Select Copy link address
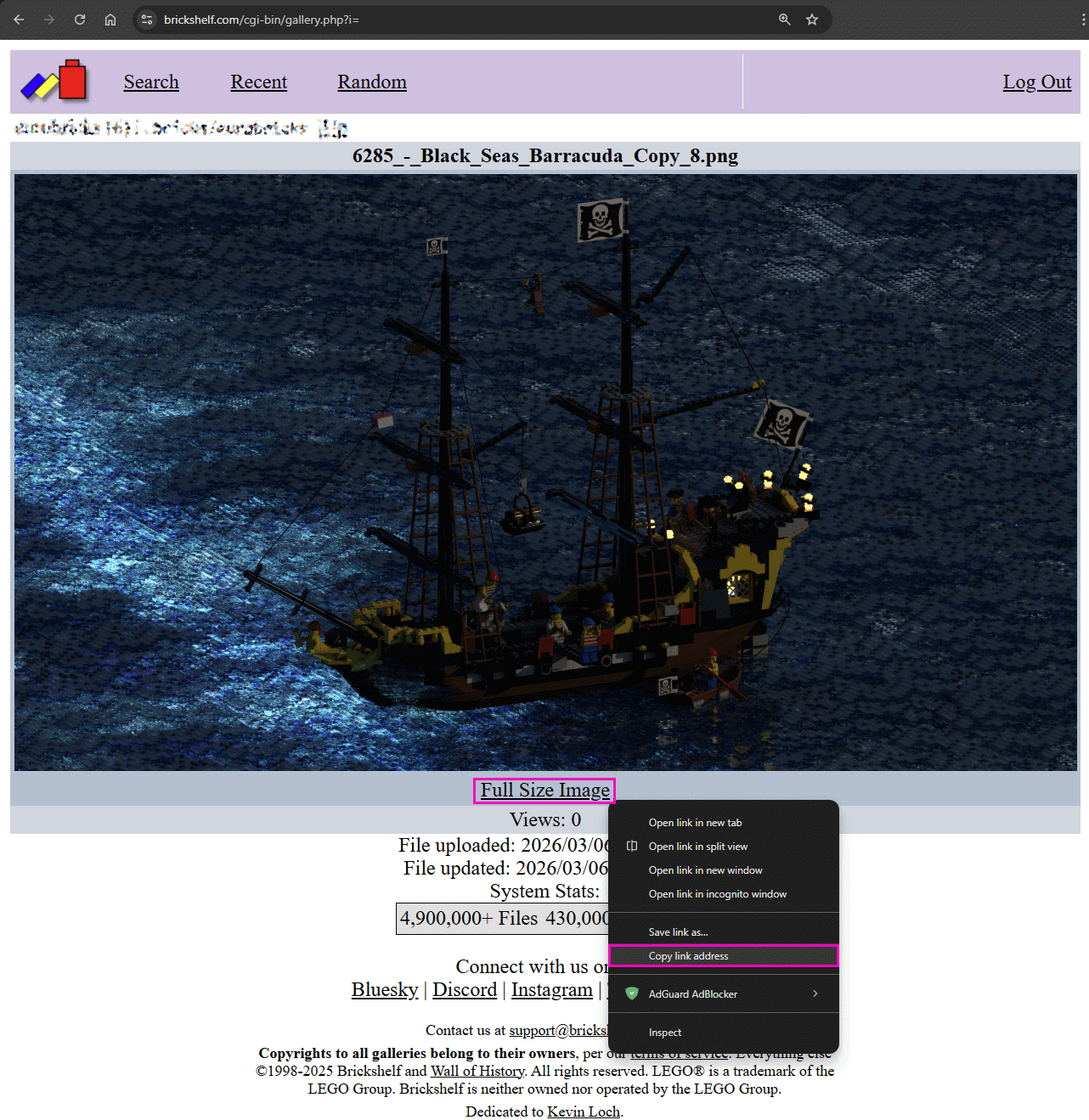The image size is (1089, 1120). 688,955
